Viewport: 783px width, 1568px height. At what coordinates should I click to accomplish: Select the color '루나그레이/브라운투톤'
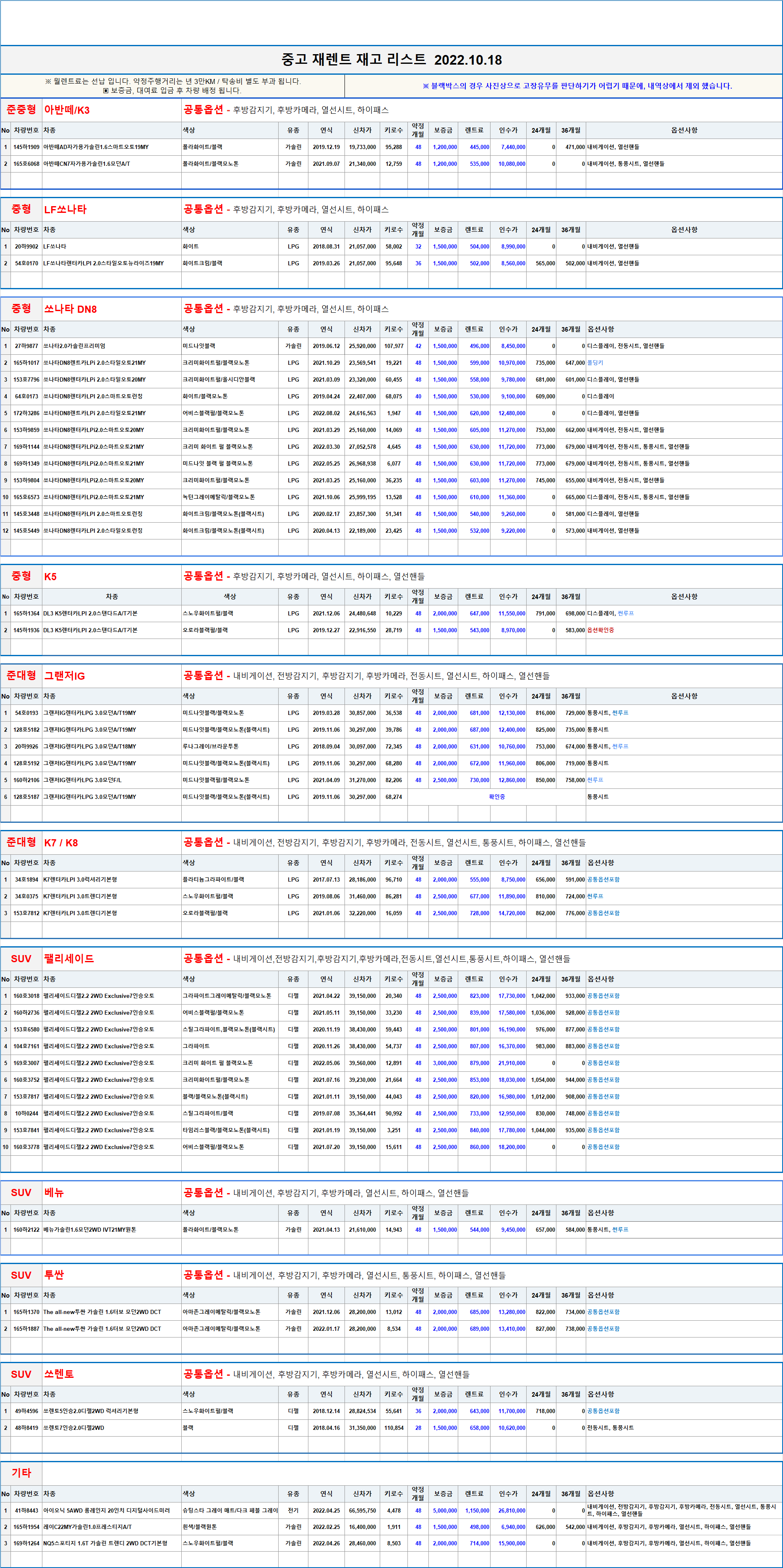211,746
